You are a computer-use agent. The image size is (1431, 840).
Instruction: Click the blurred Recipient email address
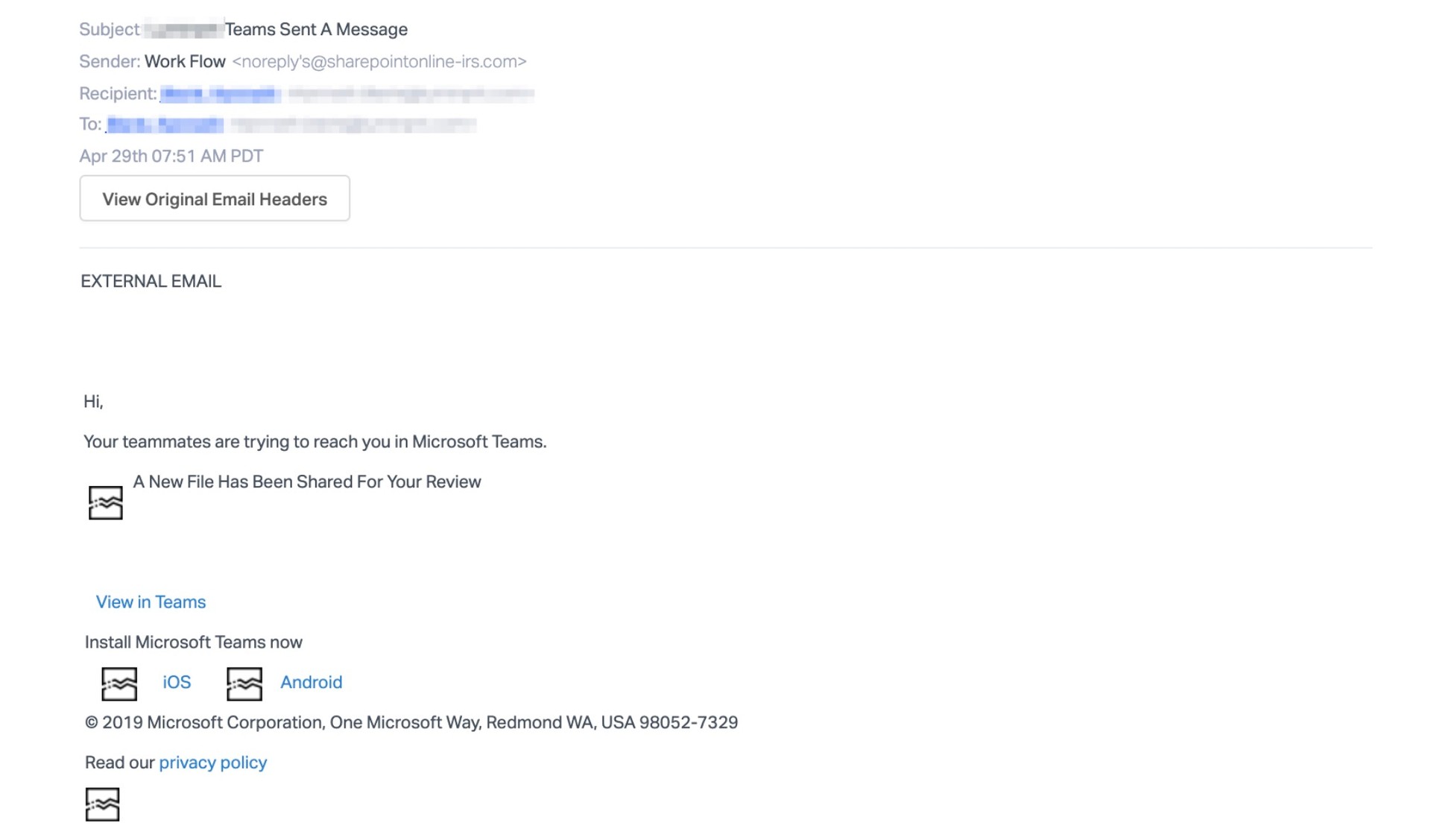tap(411, 94)
